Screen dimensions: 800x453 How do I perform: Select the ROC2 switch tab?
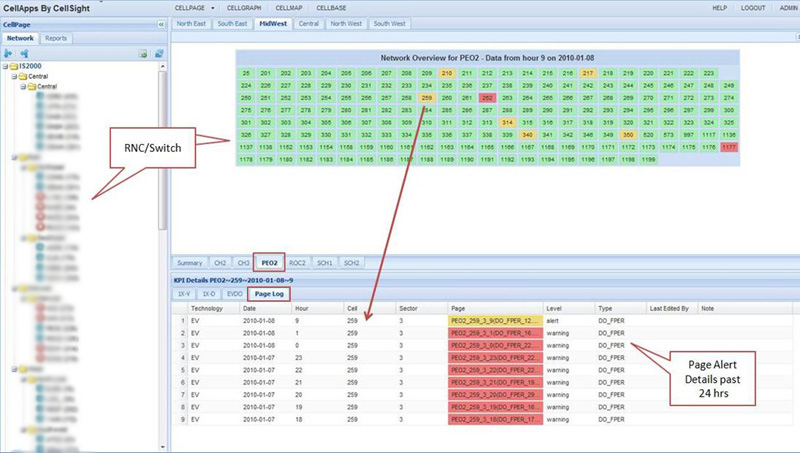297,262
